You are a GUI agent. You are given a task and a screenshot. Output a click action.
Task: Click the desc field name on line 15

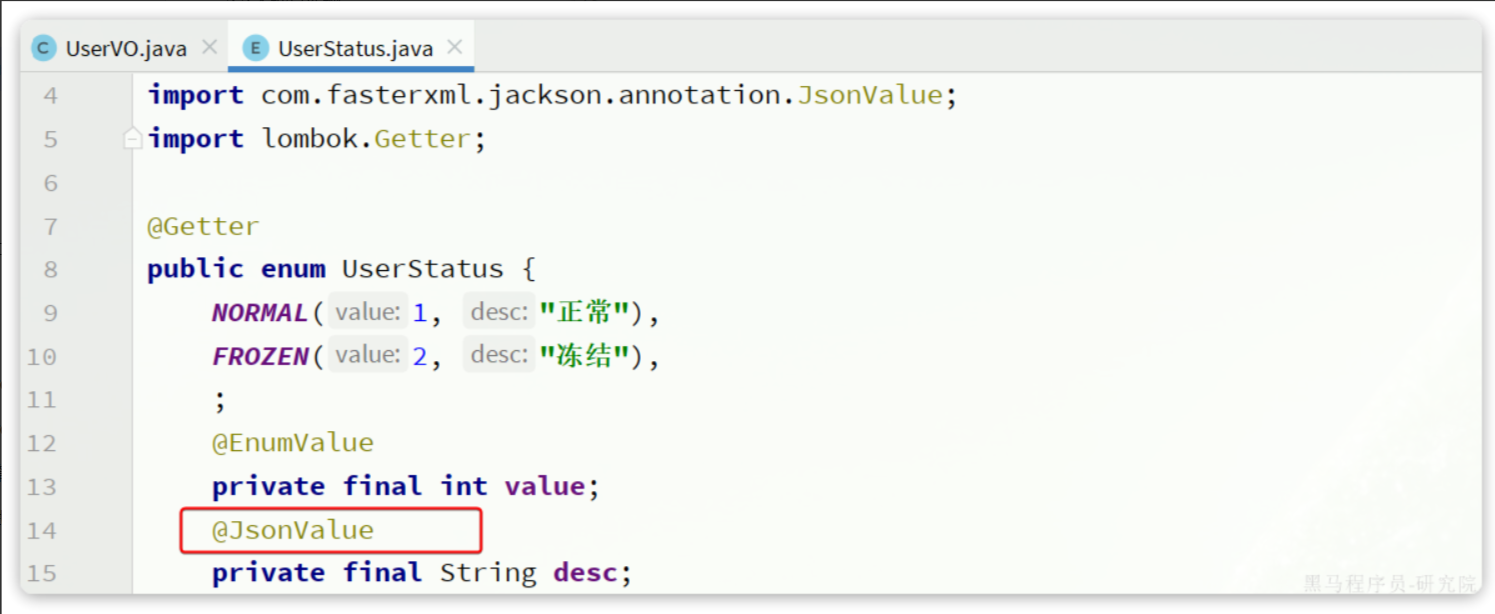pyautogui.click(x=584, y=573)
